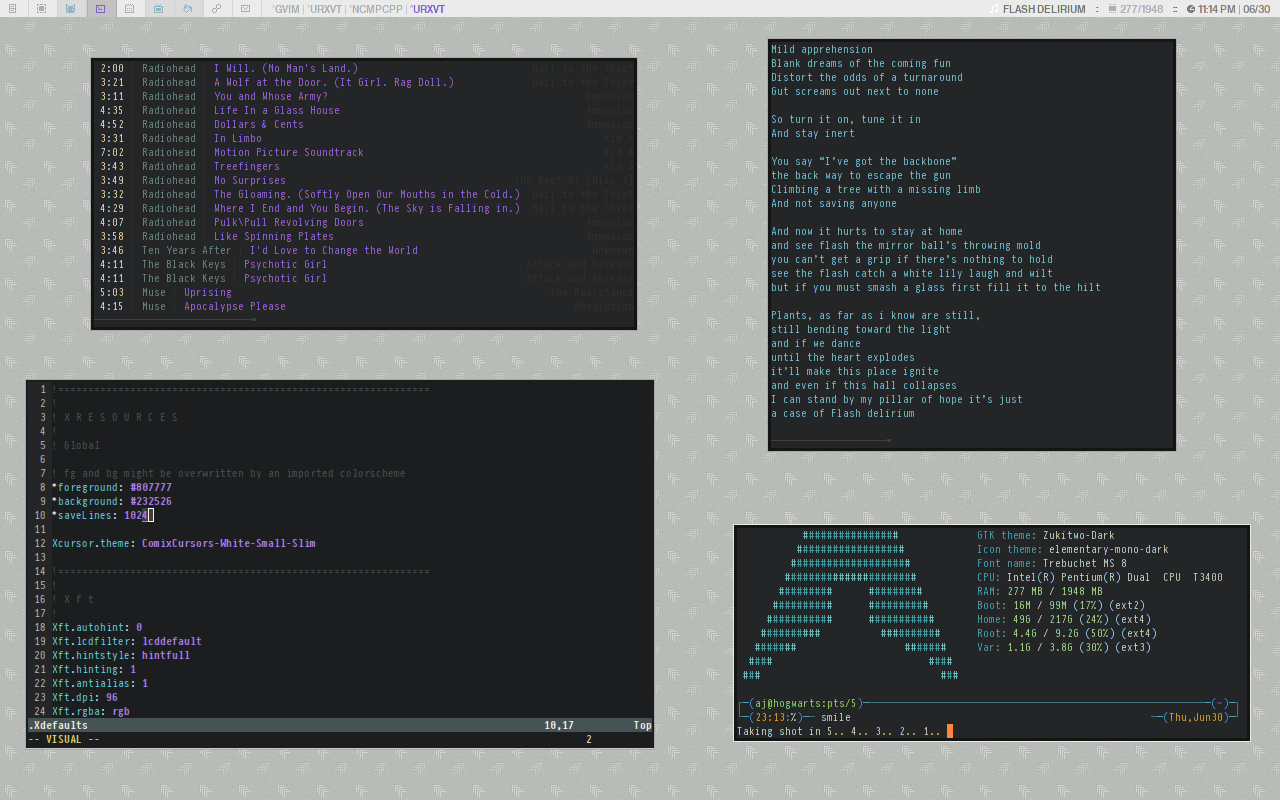Viewport: 1280px width, 800px height.
Task: Select the track Where I End and You Begin
Action: pos(367,208)
